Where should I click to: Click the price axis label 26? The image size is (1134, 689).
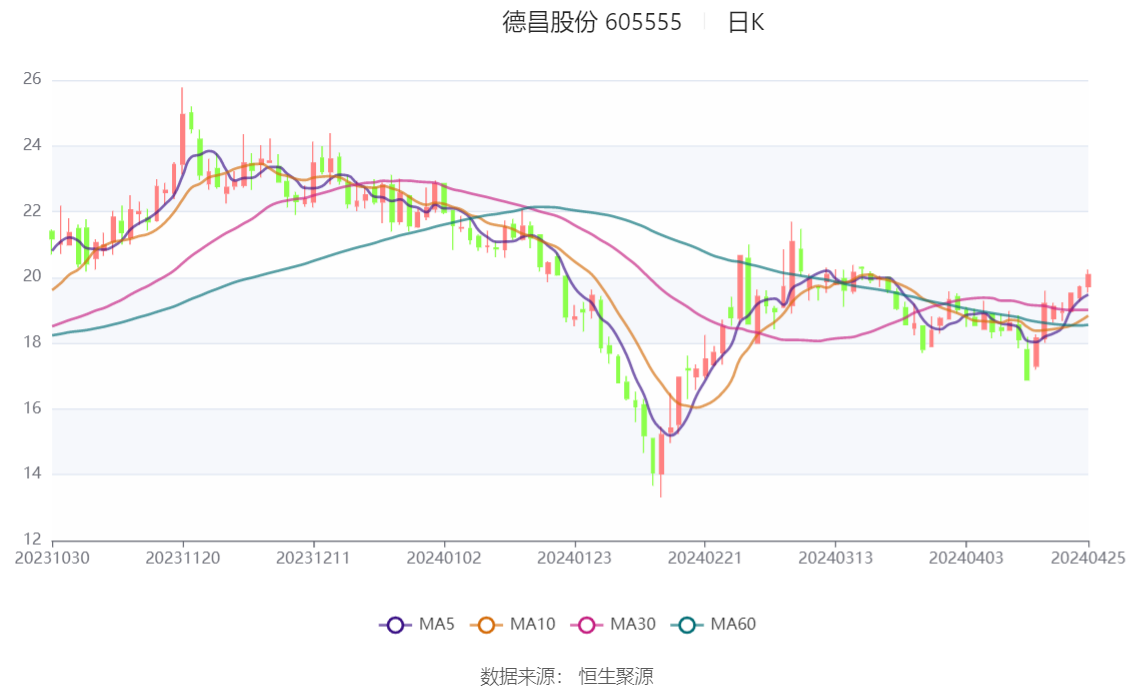32,80
